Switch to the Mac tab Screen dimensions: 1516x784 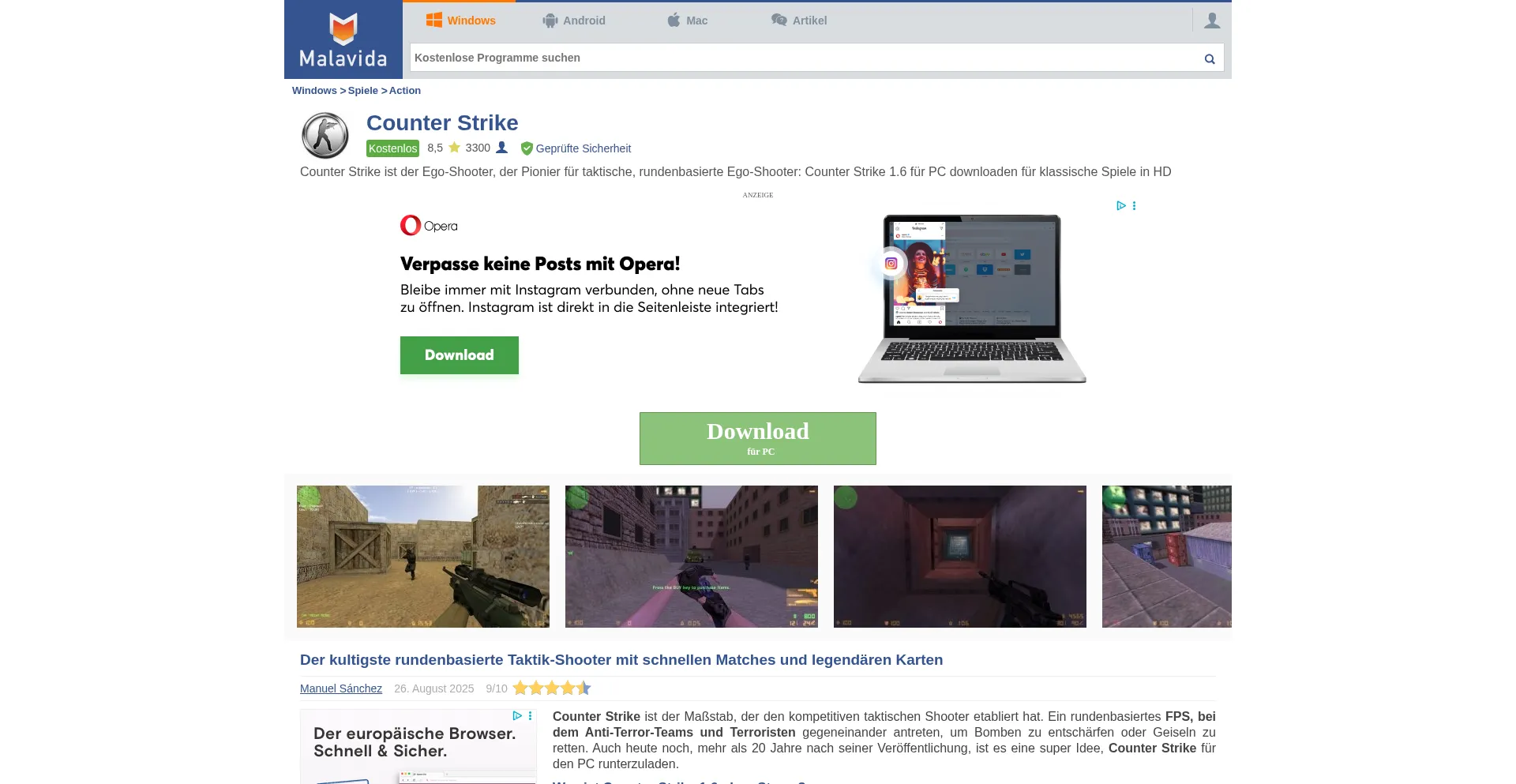688,21
